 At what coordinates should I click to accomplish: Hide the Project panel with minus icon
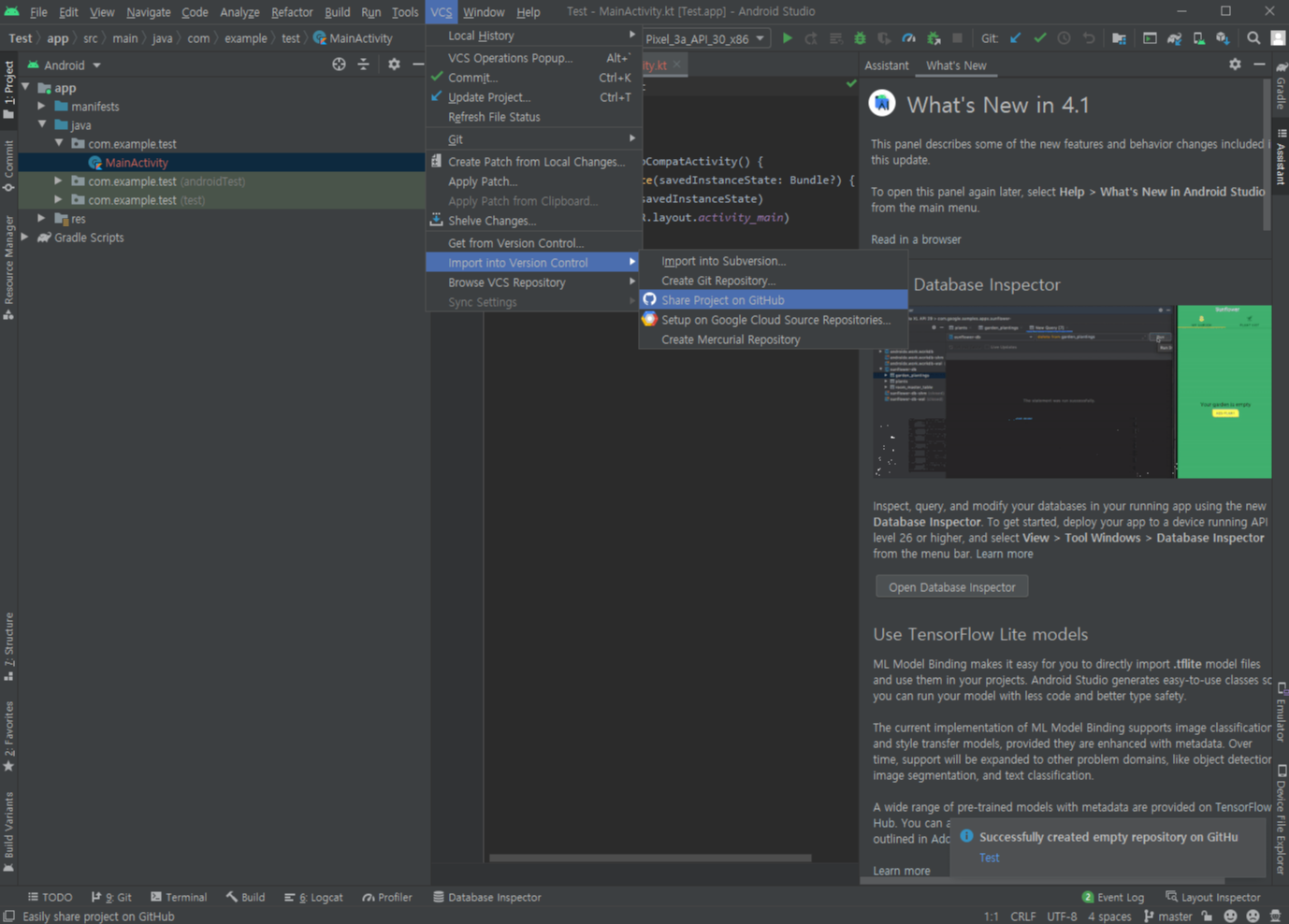(x=418, y=65)
